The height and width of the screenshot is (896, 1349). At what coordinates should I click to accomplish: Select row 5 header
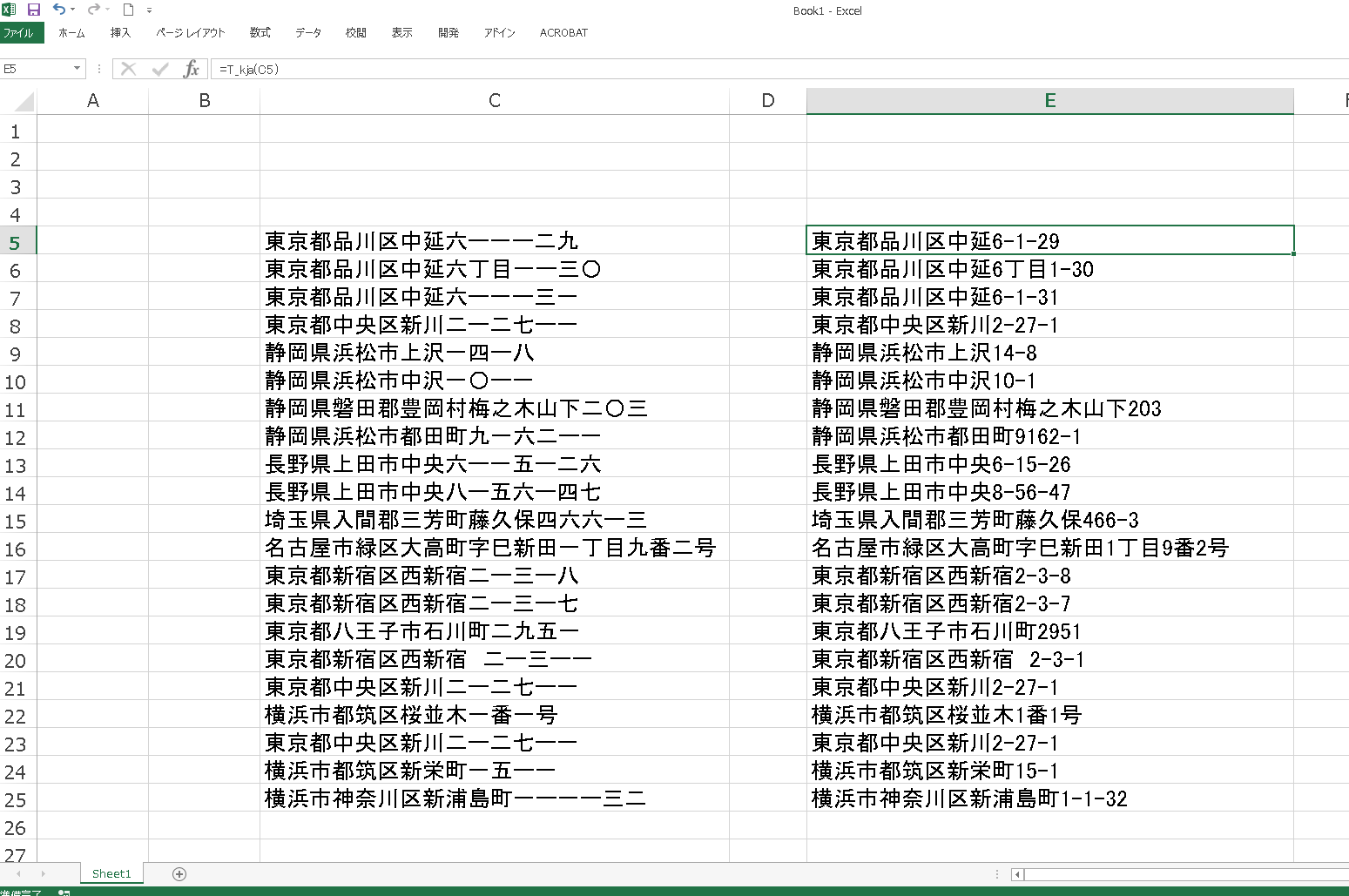tap(17, 243)
